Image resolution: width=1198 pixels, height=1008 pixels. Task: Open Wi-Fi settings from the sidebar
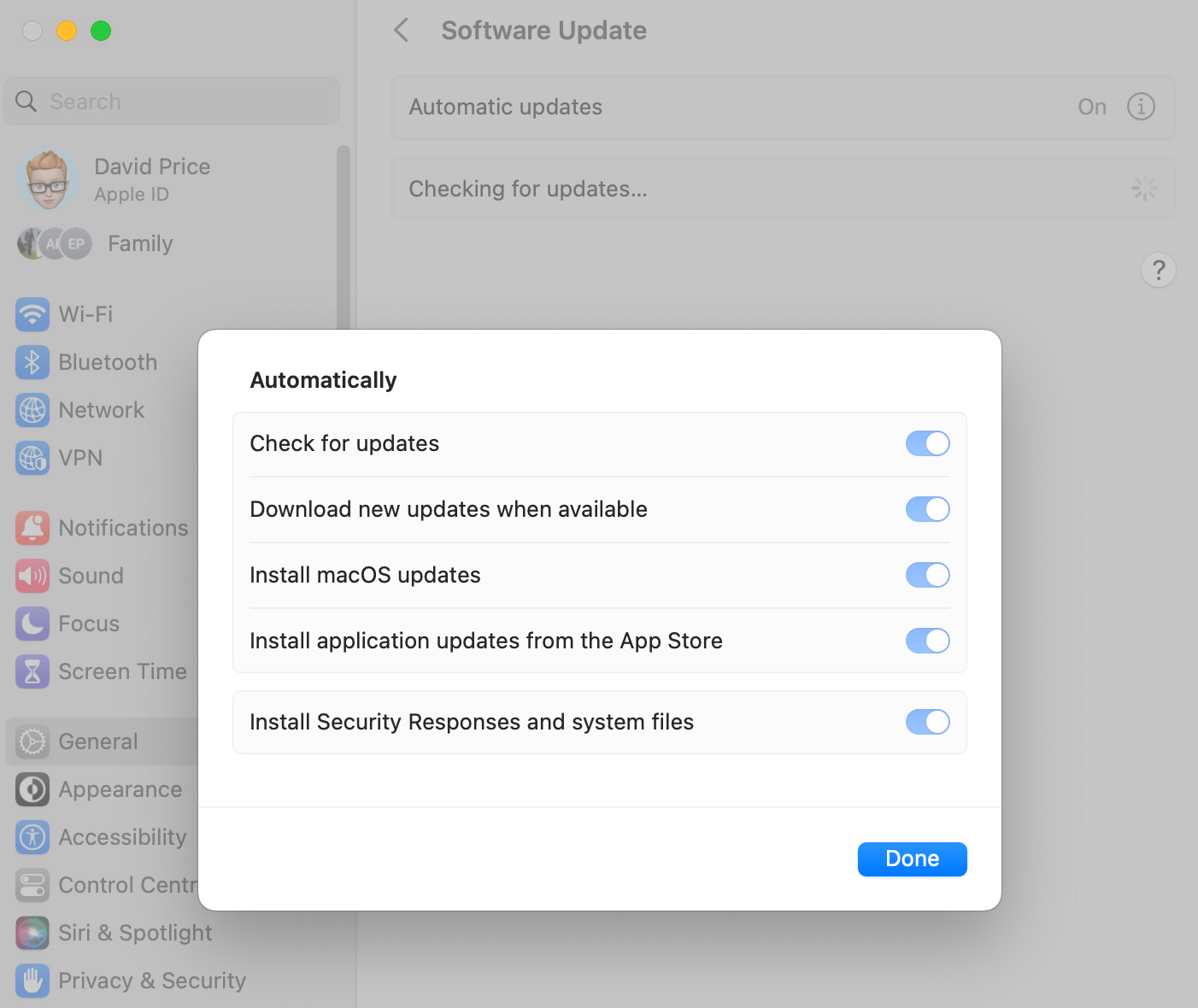click(x=85, y=314)
